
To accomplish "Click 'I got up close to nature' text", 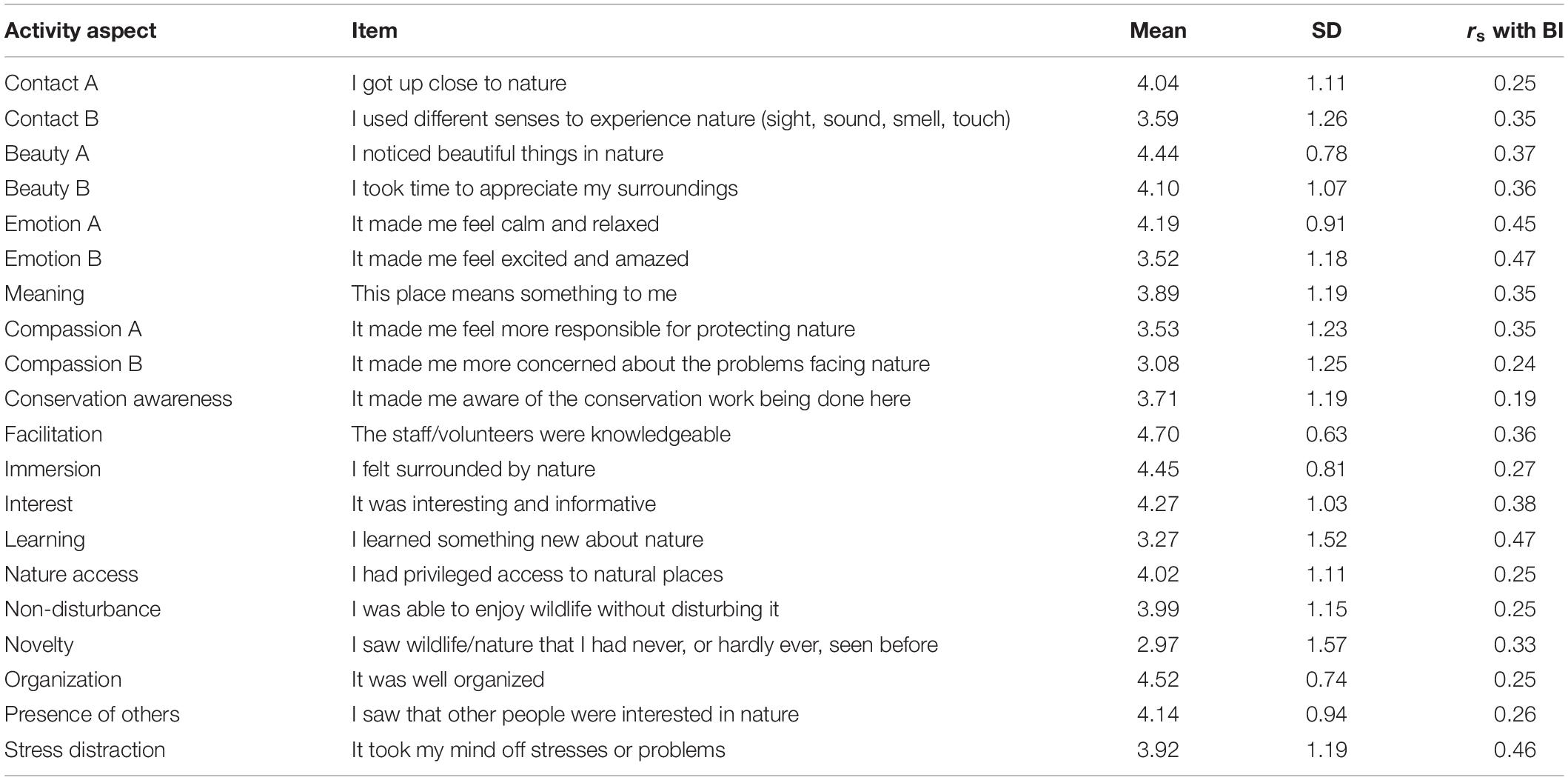I will coord(459,83).
